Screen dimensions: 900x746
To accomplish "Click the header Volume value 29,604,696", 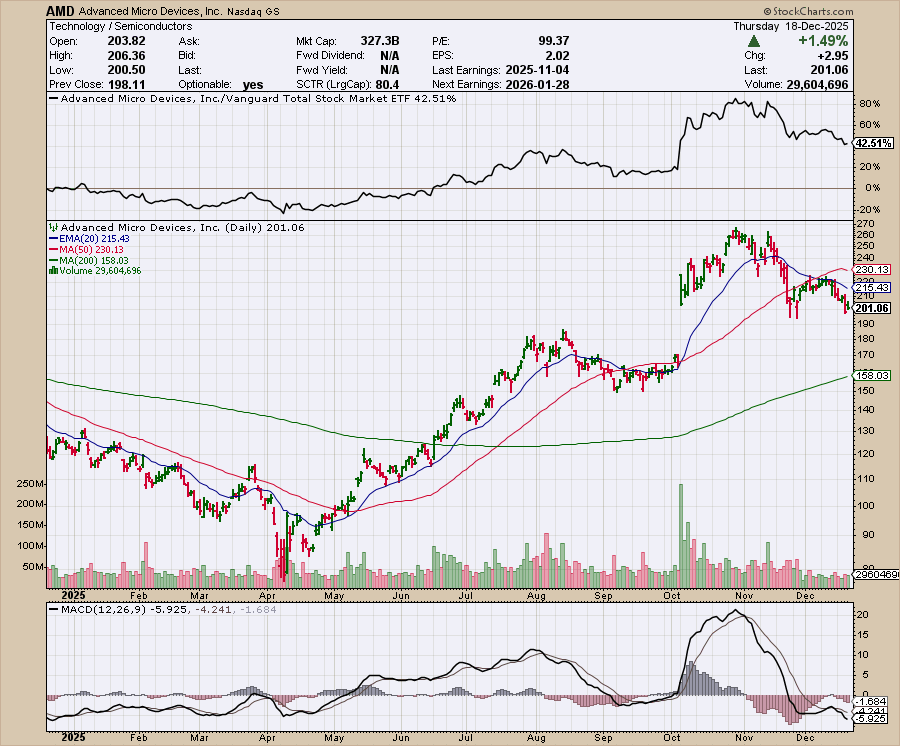I will [x=817, y=84].
